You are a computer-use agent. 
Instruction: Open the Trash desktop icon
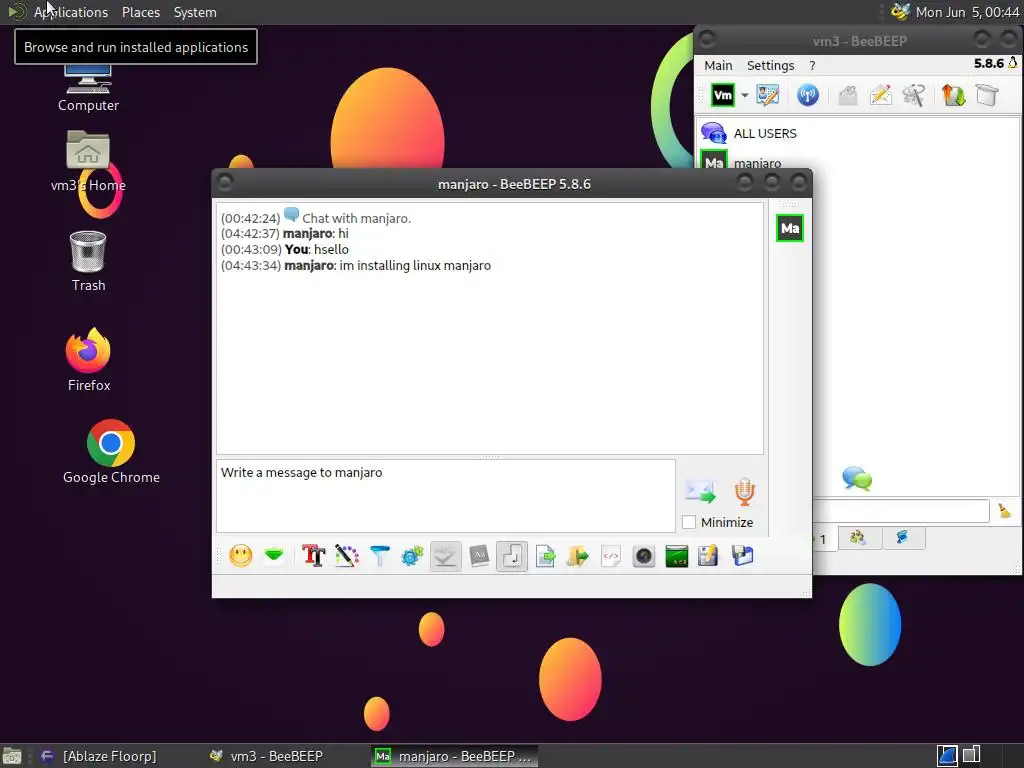pos(88,261)
